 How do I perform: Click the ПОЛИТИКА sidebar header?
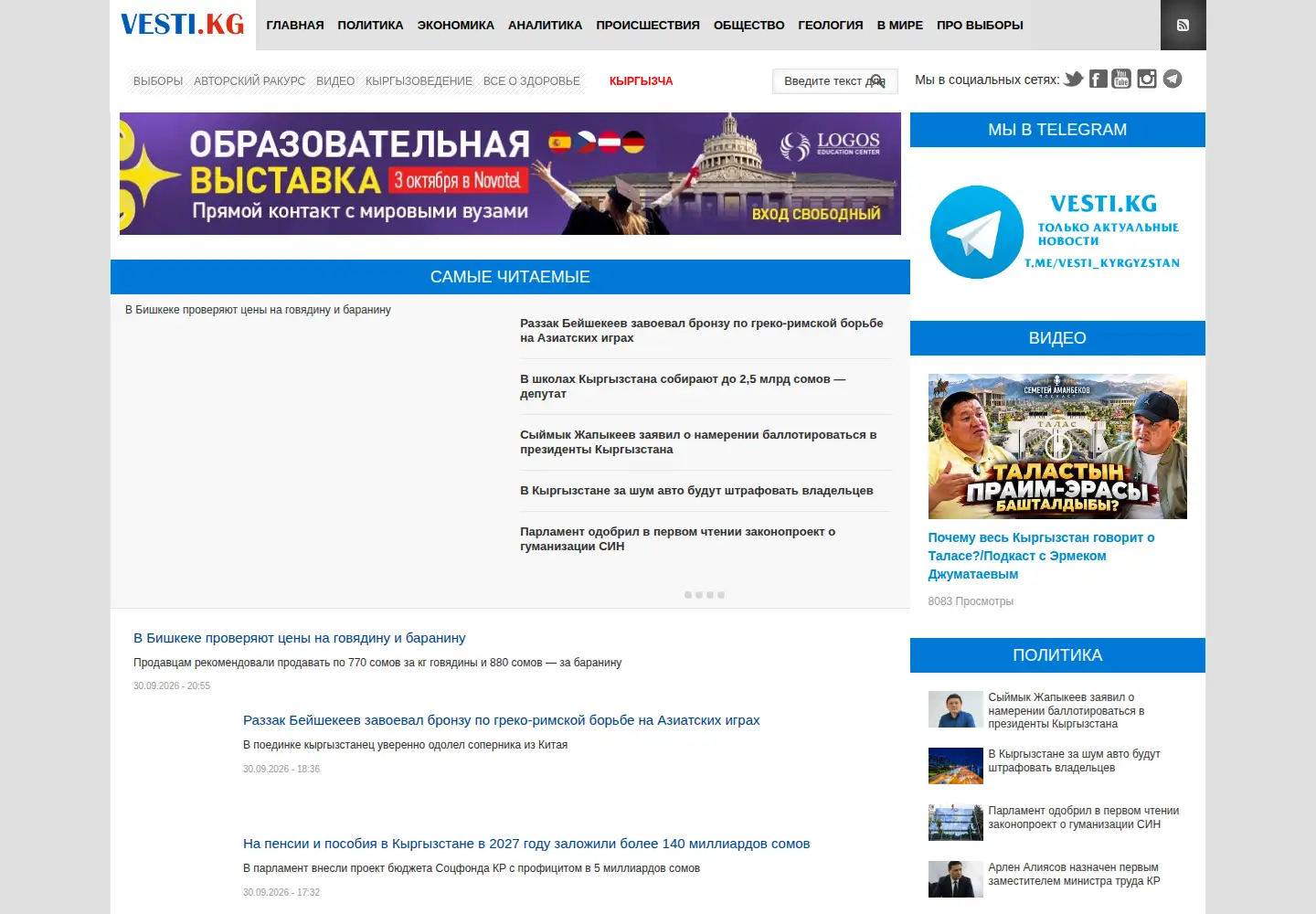(x=1057, y=655)
